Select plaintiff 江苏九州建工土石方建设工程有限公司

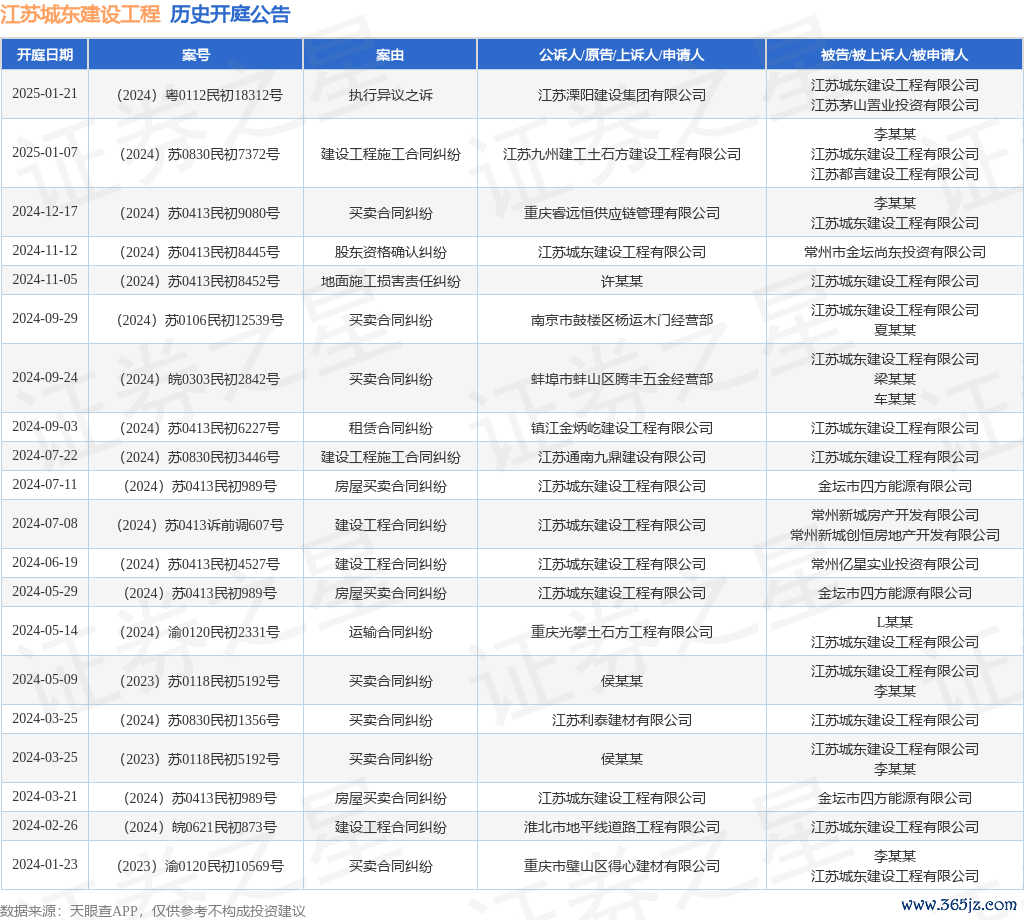point(621,154)
